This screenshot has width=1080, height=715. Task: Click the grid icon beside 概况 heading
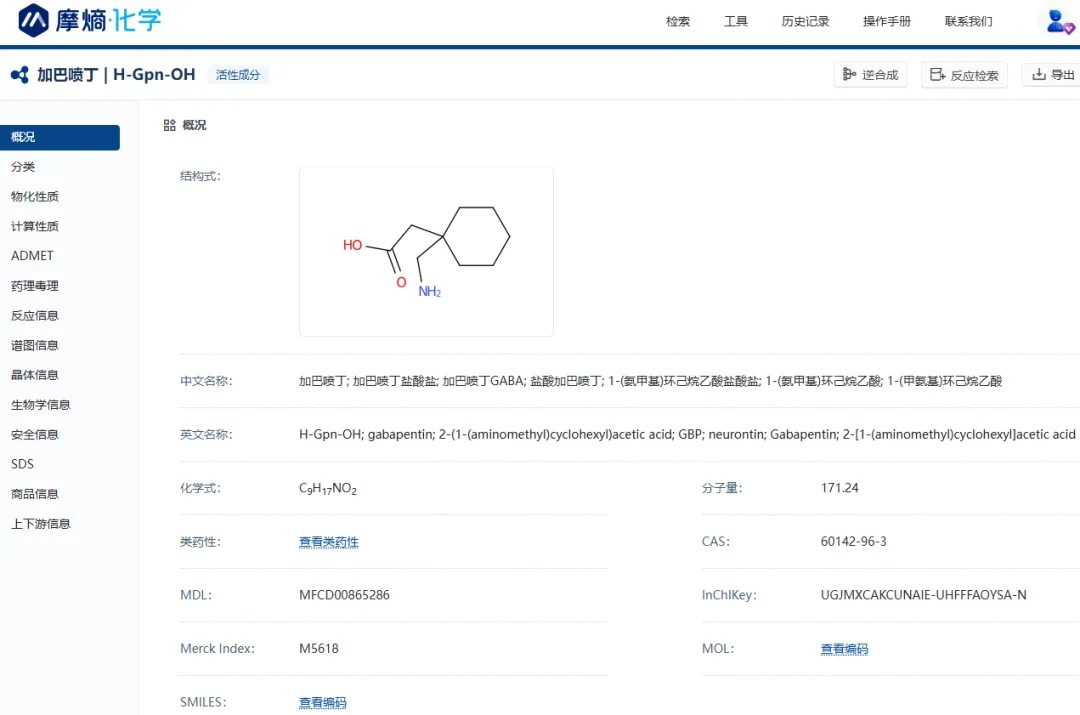(x=169, y=125)
